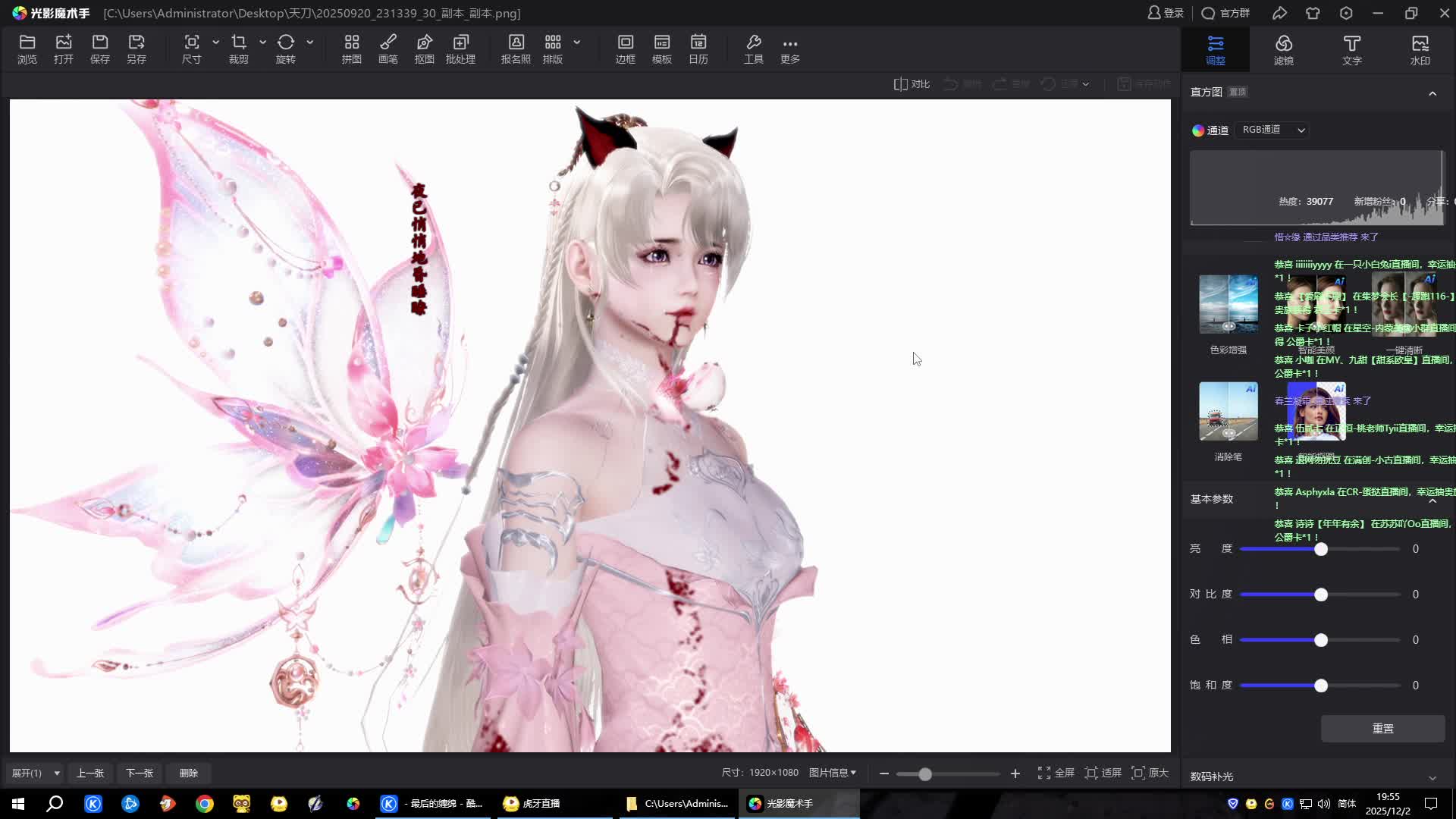Click the 重置 reset button
Viewport: 1456px width, 819px height.
pos(1382,728)
